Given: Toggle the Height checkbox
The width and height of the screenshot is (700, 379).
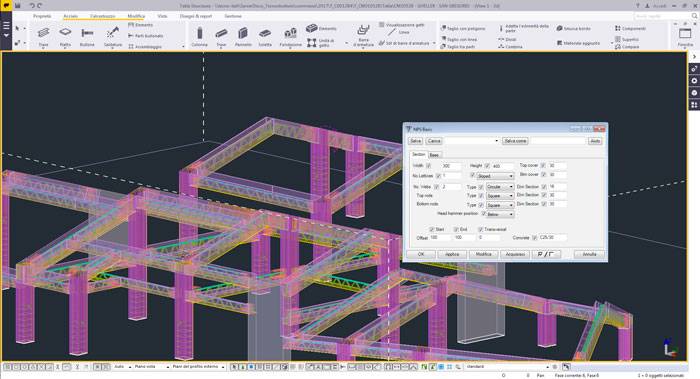Looking at the screenshot, I should (x=487, y=166).
